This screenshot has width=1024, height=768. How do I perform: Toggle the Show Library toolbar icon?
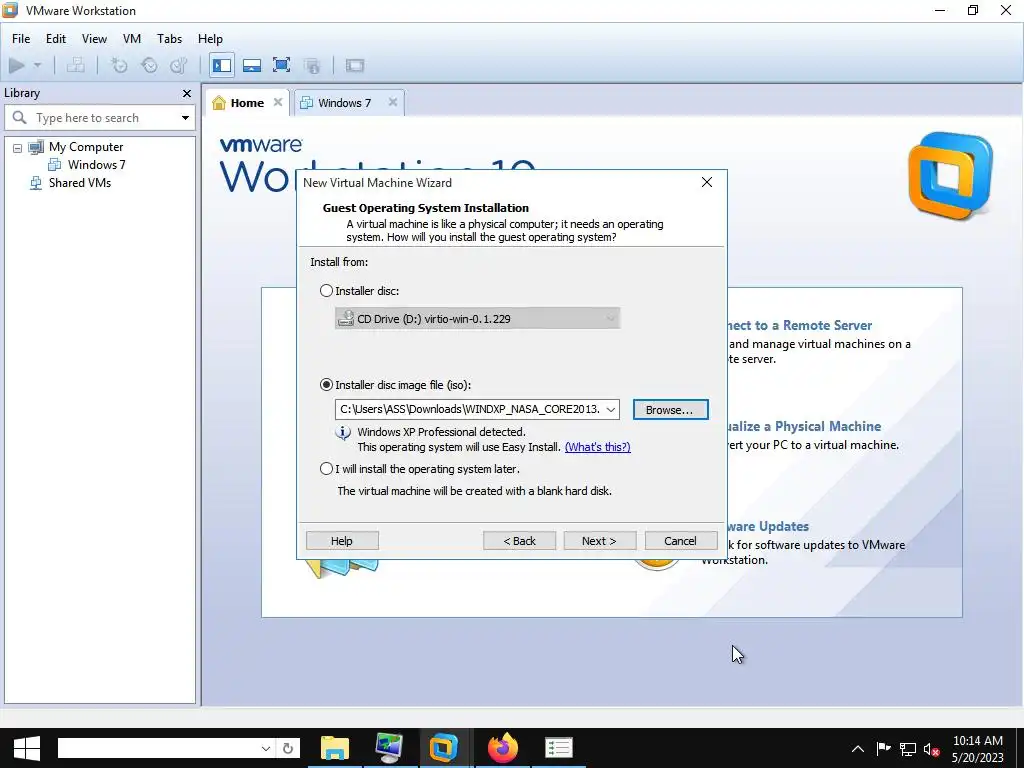[222, 65]
